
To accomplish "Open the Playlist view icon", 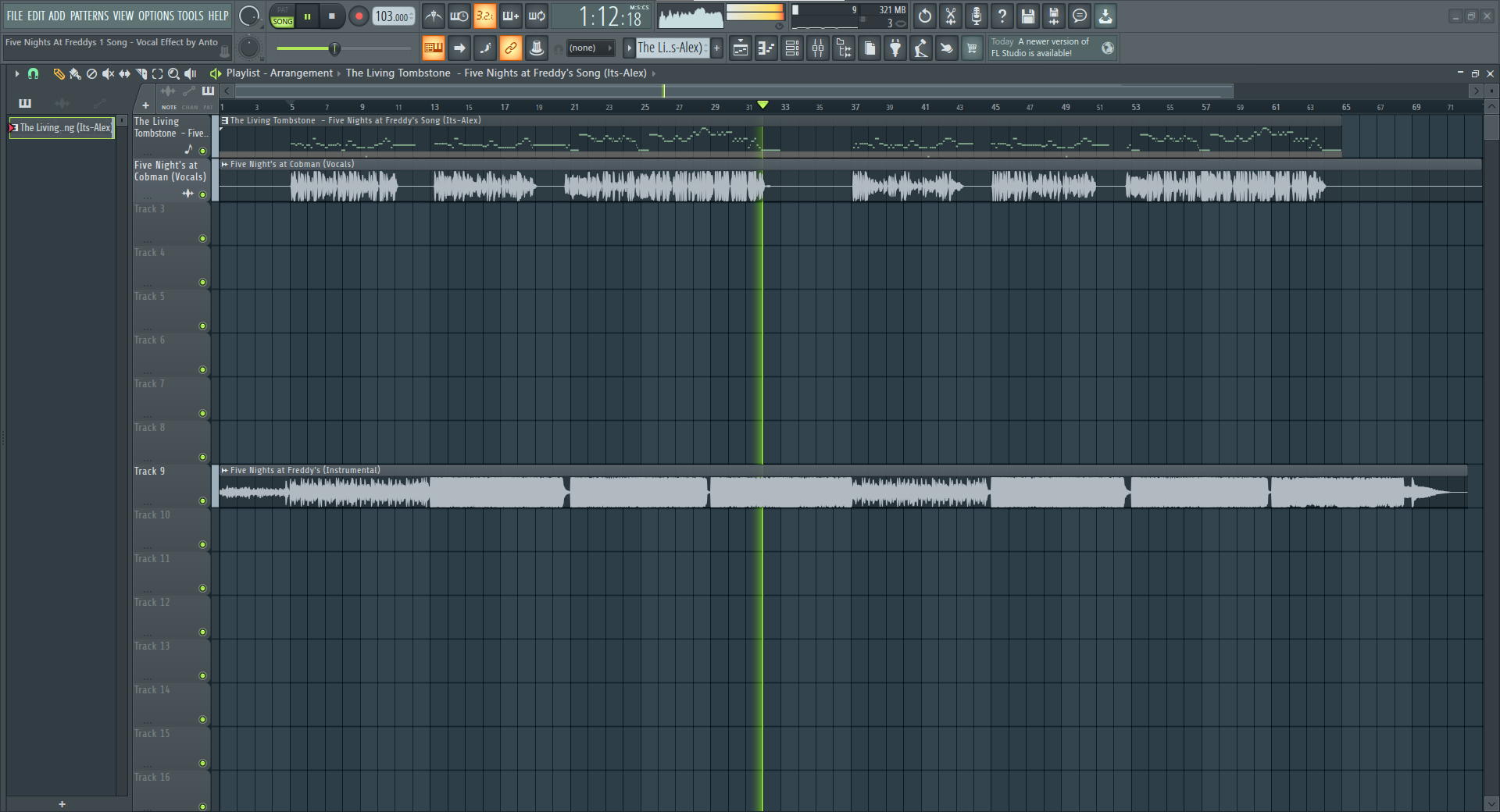I will pos(741,48).
